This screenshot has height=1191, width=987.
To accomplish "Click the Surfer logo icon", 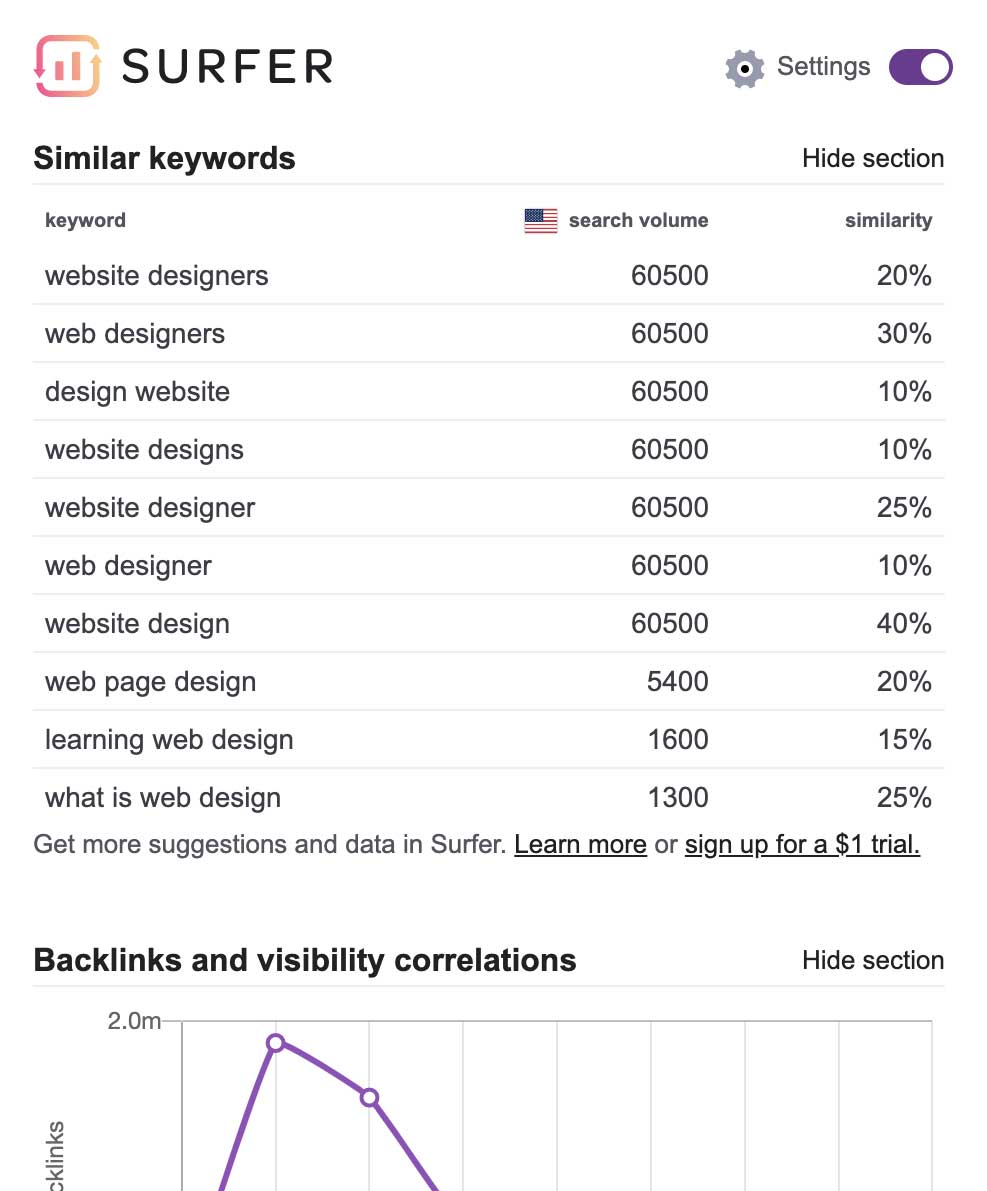I will [x=68, y=66].
